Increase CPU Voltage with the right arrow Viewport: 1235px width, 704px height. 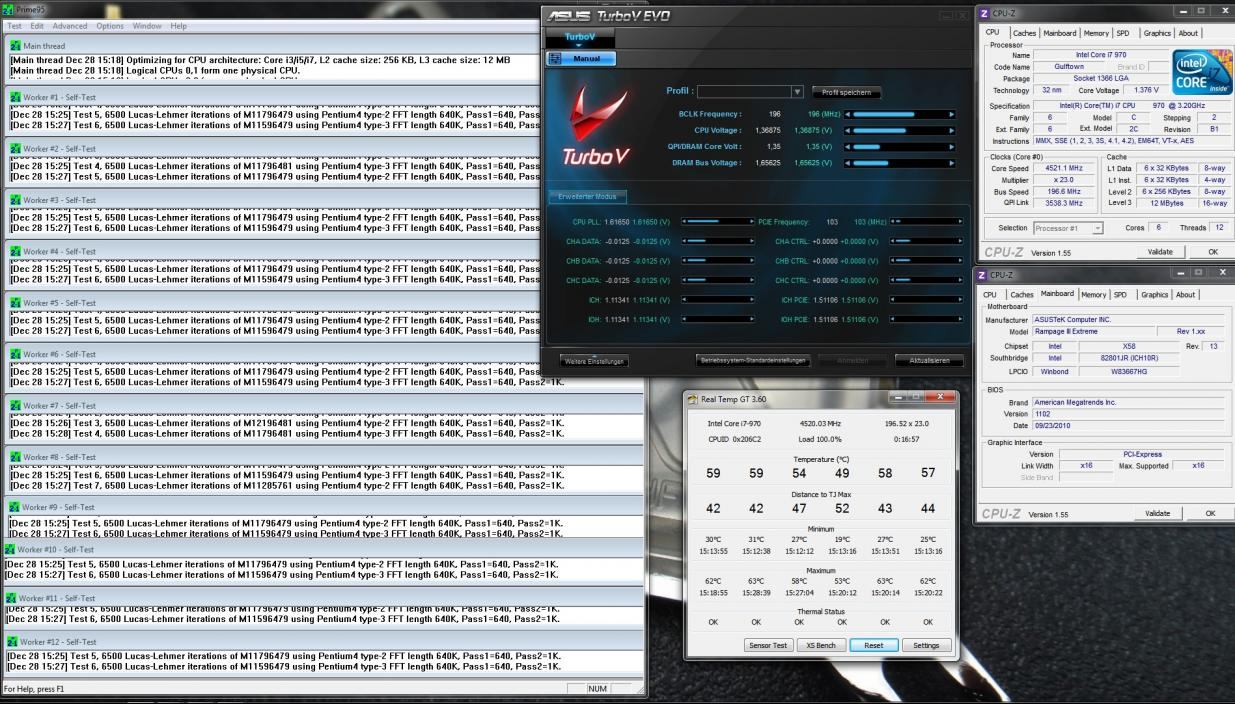(x=951, y=131)
